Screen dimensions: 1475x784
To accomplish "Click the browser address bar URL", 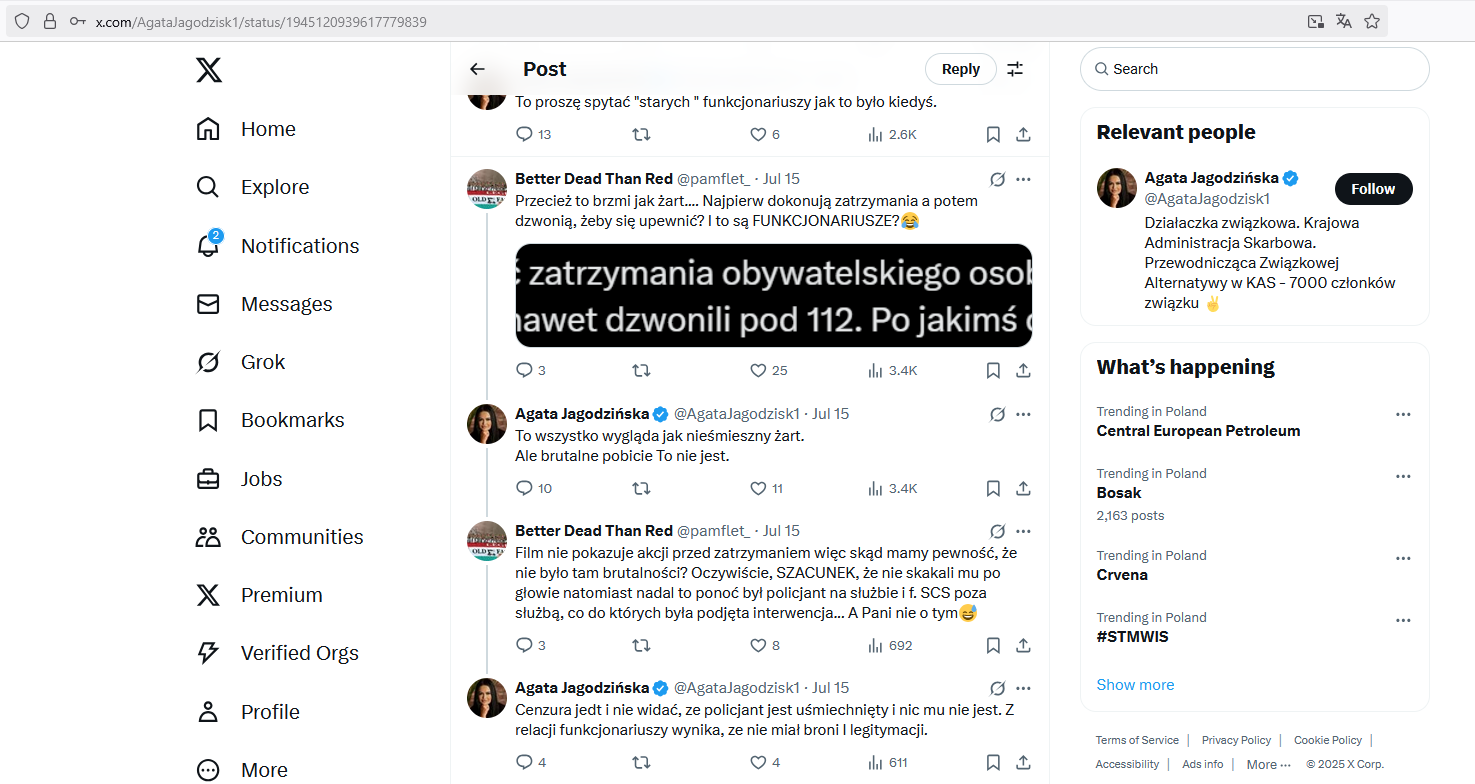I will [x=261, y=21].
